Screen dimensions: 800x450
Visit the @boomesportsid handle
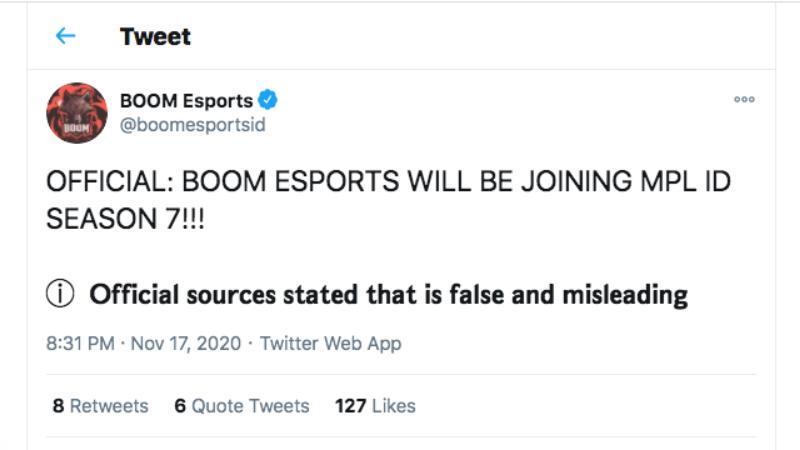192,125
